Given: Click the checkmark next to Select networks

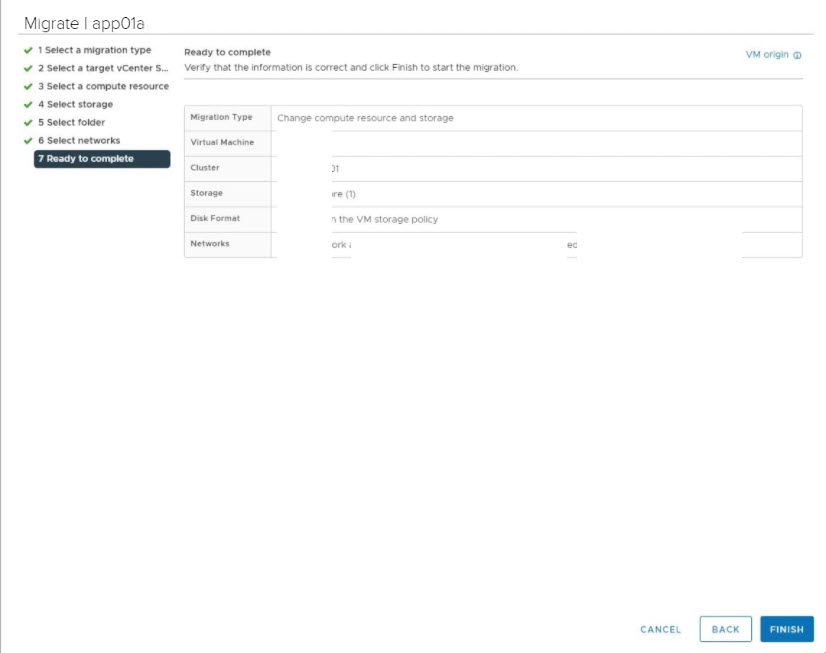Looking at the screenshot, I should 27,141.
